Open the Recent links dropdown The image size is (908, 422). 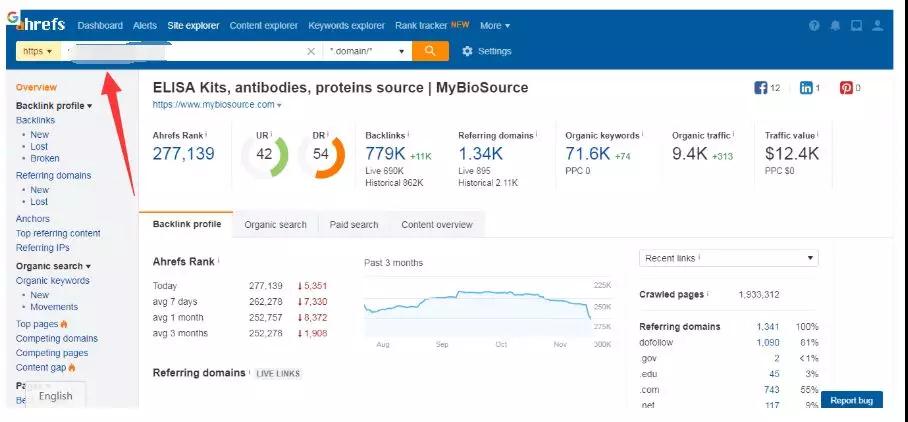(728, 258)
